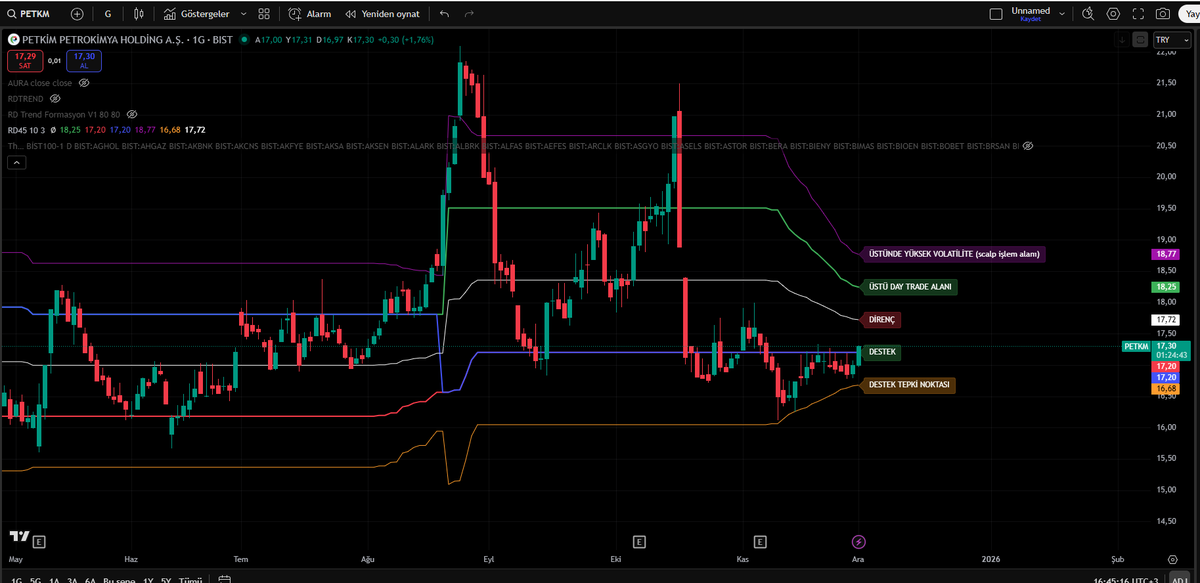The image size is (1200, 583).
Task: Open the indicator templates grid icon
Action: 264,14
